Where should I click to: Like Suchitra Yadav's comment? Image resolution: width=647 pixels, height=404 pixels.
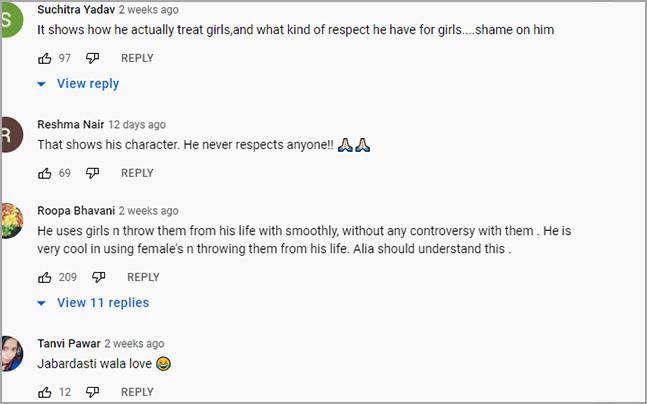point(45,58)
